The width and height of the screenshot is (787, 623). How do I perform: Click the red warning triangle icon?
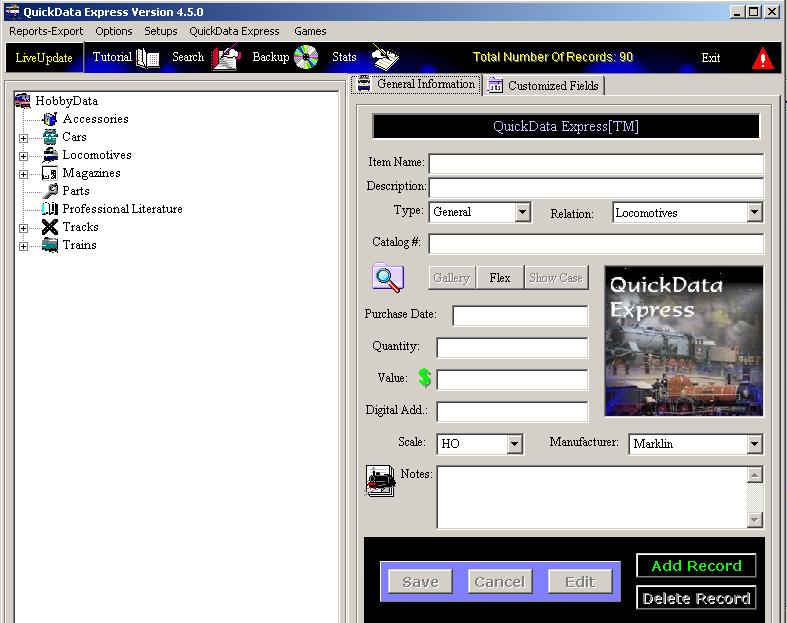pos(763,58)
